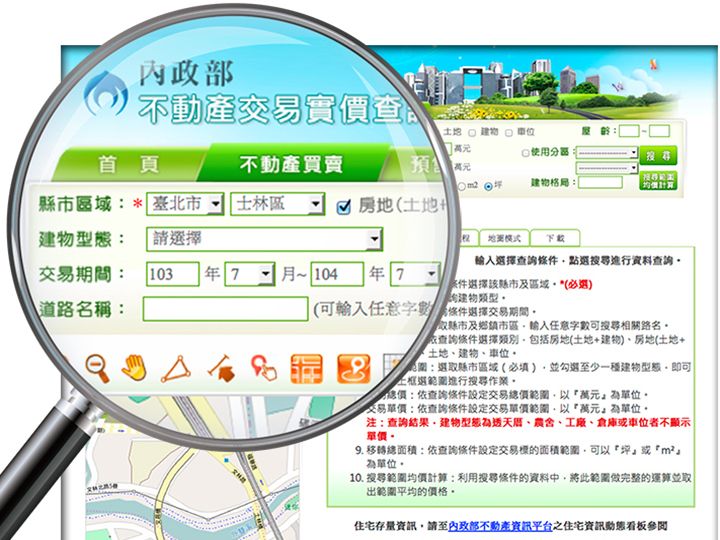Open the end month dropdown after 104 年
Screen dimensions: 720x540
pos(415,274)
